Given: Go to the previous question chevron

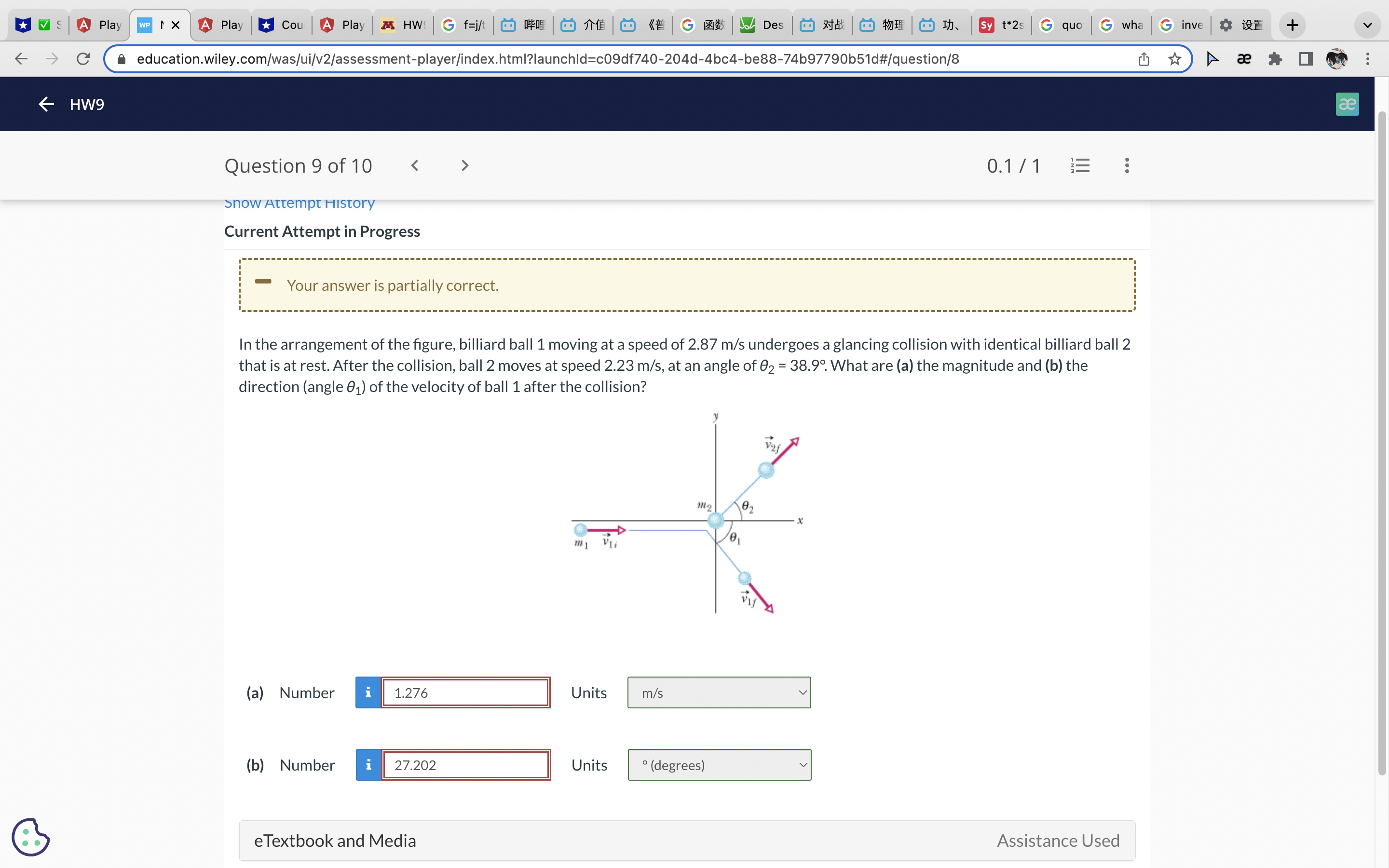Looking at the screenshot, I should pyautogui.click(x=415, y=166).
